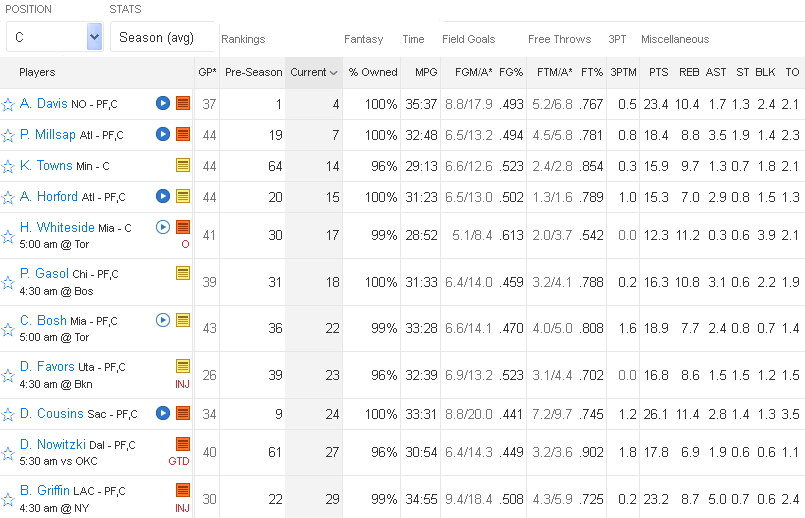Open the Stats Season (avg) dropdown
This screenshot has width=805, height=518.
coord(163,37)
